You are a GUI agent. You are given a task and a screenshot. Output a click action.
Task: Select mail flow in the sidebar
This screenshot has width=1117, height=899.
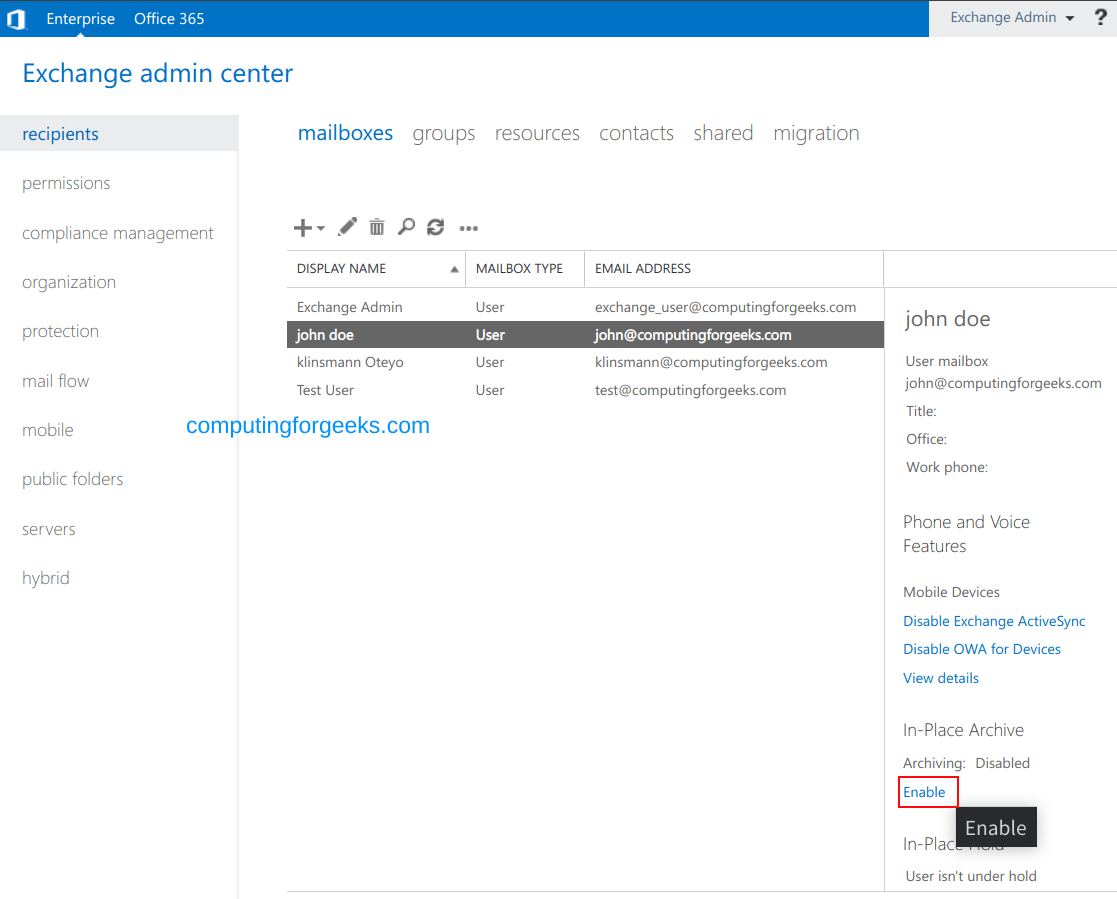tap(55, 380)
